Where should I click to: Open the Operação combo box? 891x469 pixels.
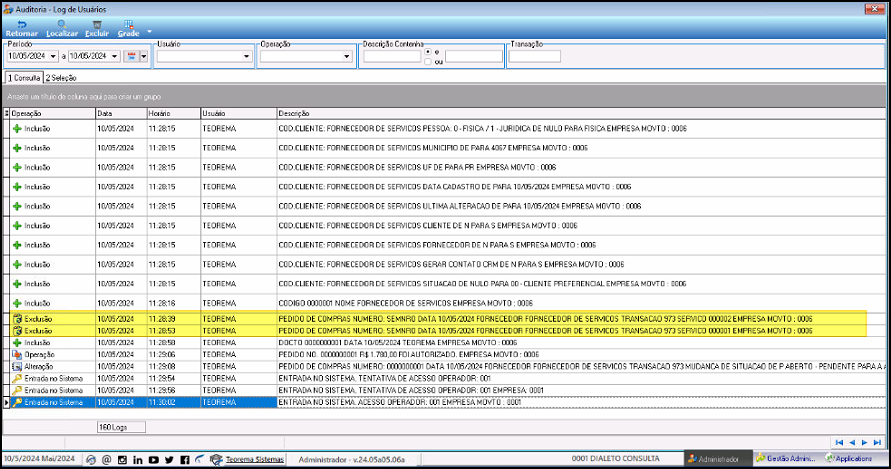point(306,56)
